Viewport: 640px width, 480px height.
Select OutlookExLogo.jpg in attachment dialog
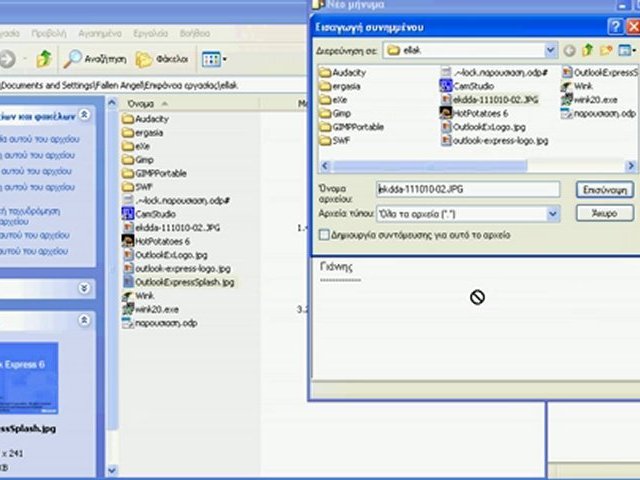[483, 127]
